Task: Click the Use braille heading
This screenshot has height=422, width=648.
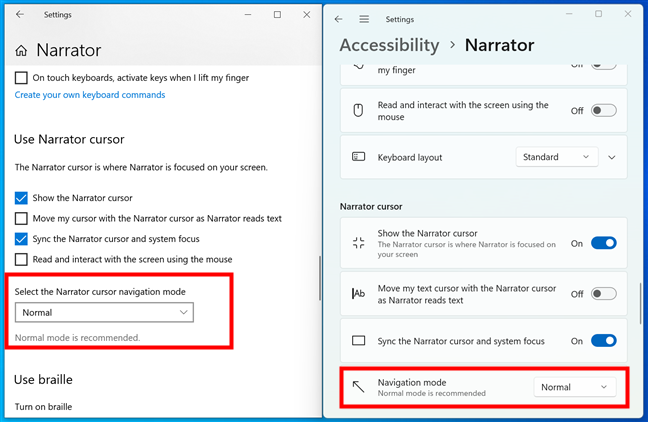Action: pos(43,379)
